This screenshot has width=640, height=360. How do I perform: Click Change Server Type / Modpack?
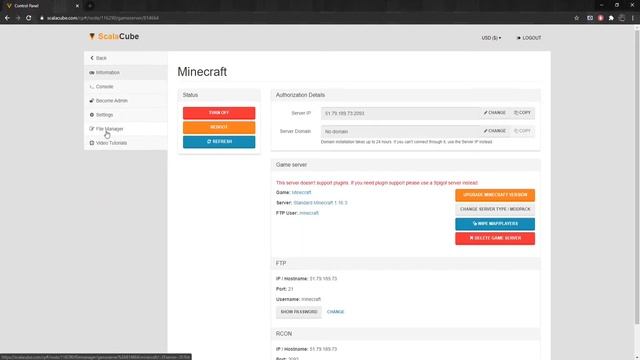click(x=495, y=209)
